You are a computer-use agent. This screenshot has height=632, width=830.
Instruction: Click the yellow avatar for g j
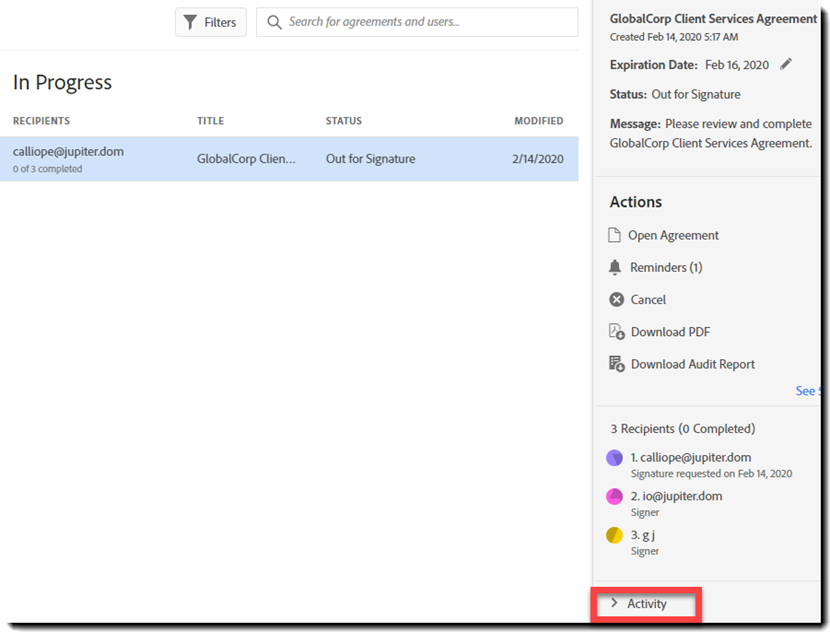click(x=615, y=535)
